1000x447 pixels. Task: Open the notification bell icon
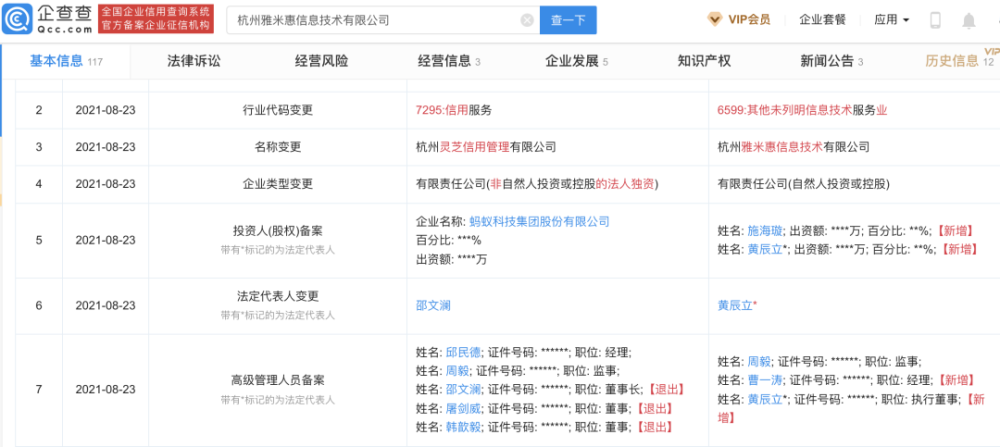[x=969, y=20]
